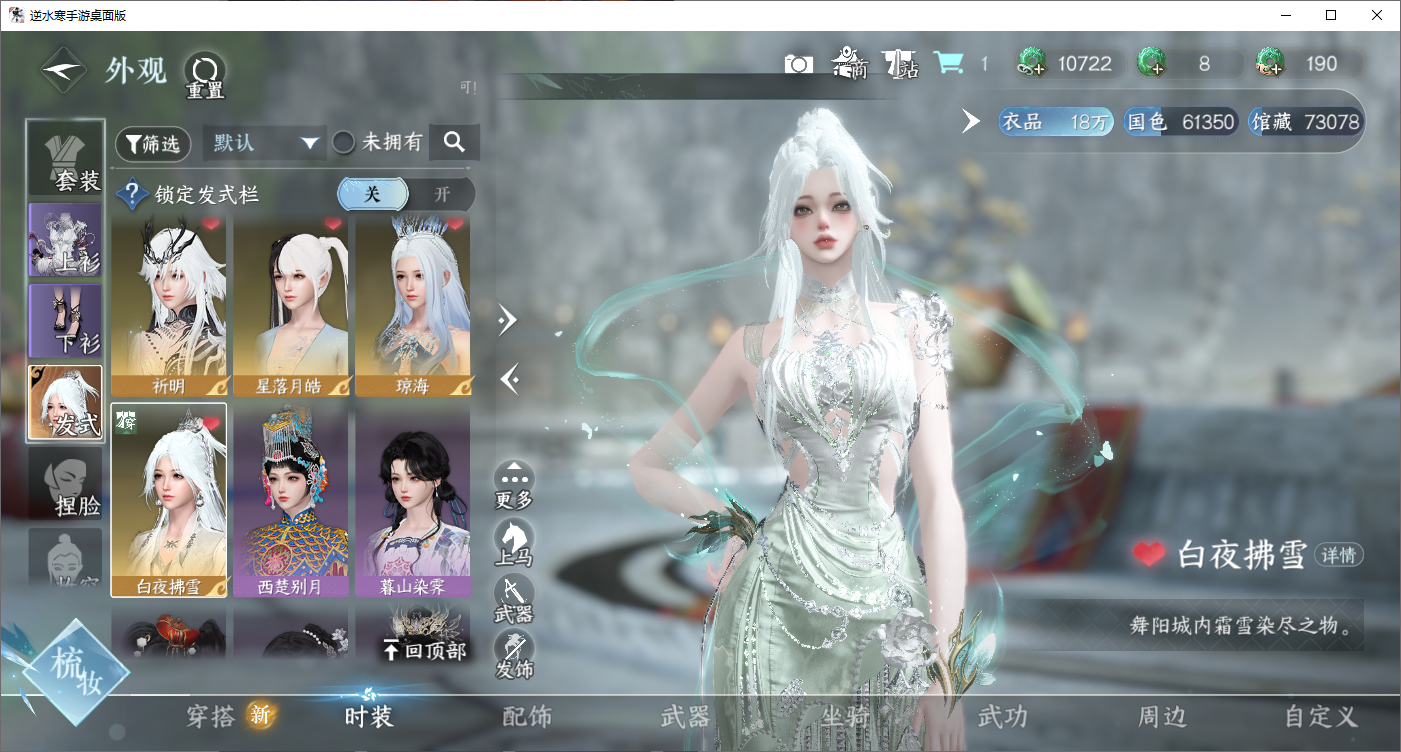The height and width of the screenshot is (752, 1401).
Task: Select the 捏脸 face sculpt category
Action: coord(65,484)
